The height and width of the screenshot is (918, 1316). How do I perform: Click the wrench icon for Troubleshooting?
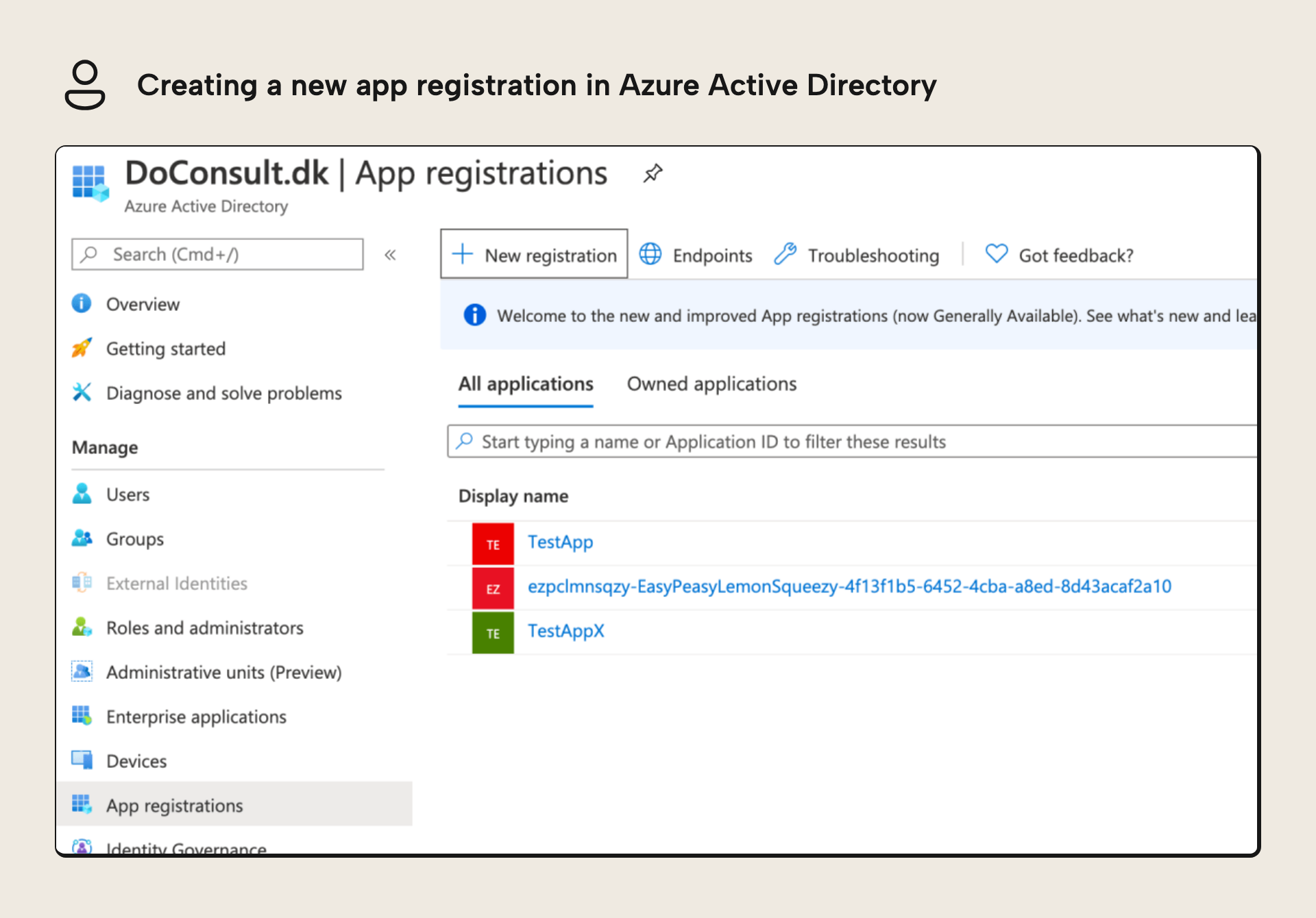pyautogui.click(x=785, y=254)
